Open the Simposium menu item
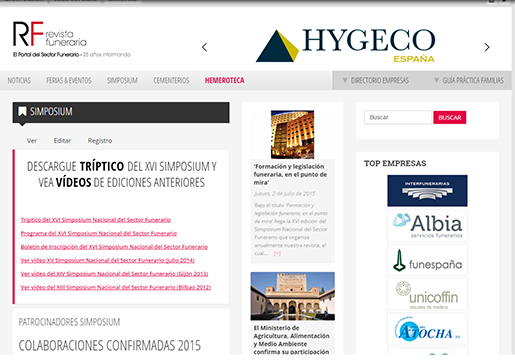Screen dimensions: 515x360 [122, 80]
